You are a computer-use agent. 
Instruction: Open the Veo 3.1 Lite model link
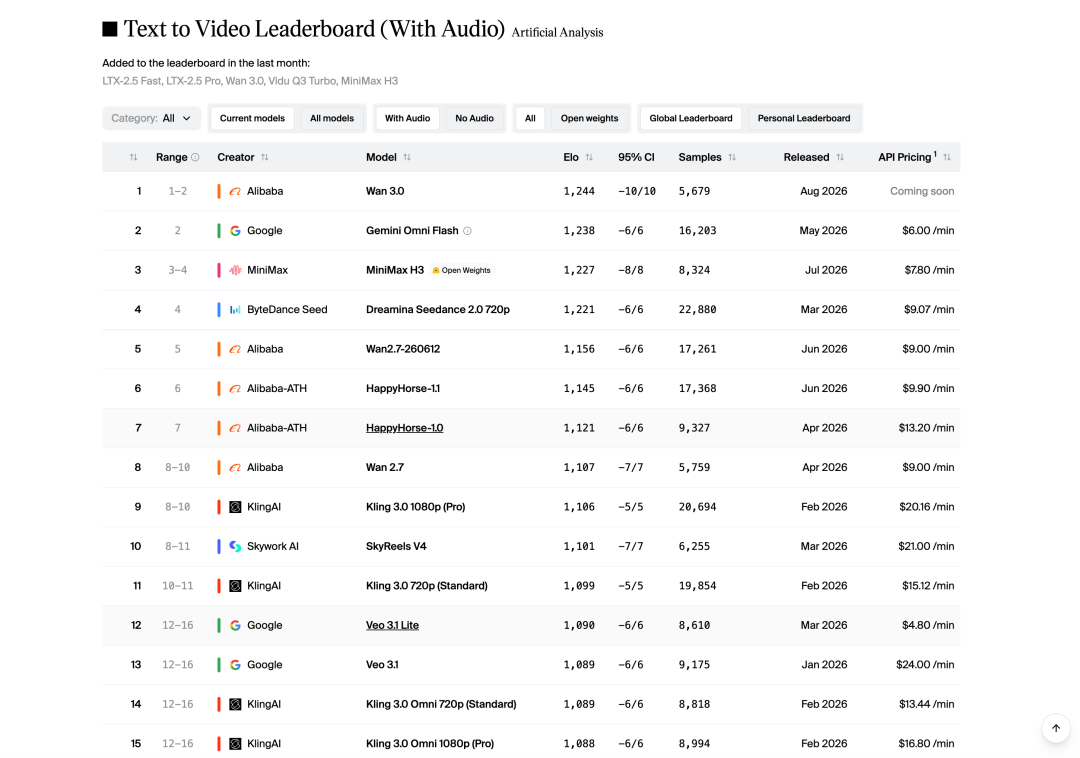tap(393, 626)
